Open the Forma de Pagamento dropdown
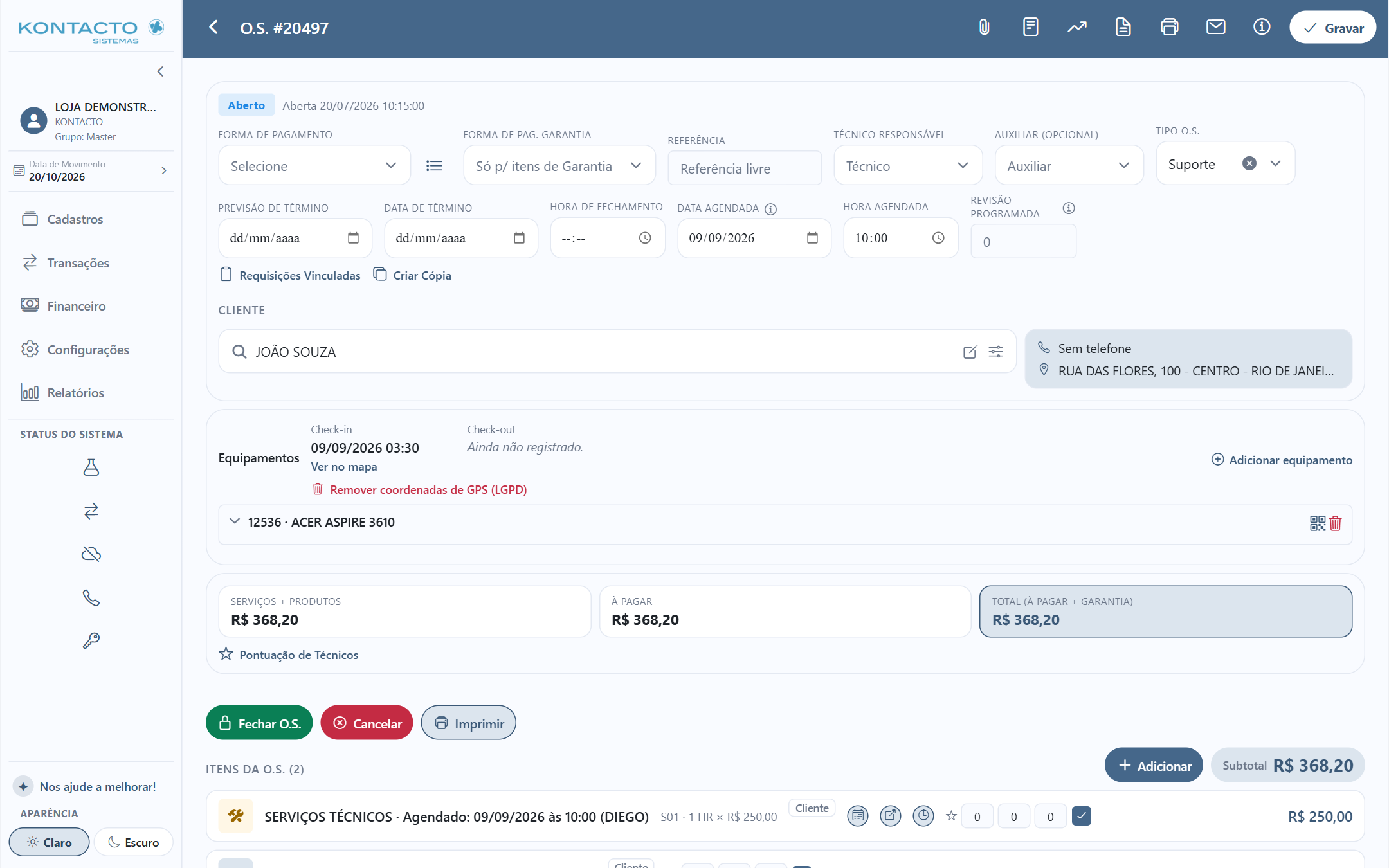This screenshot has height=868, width=1389. 314,166
